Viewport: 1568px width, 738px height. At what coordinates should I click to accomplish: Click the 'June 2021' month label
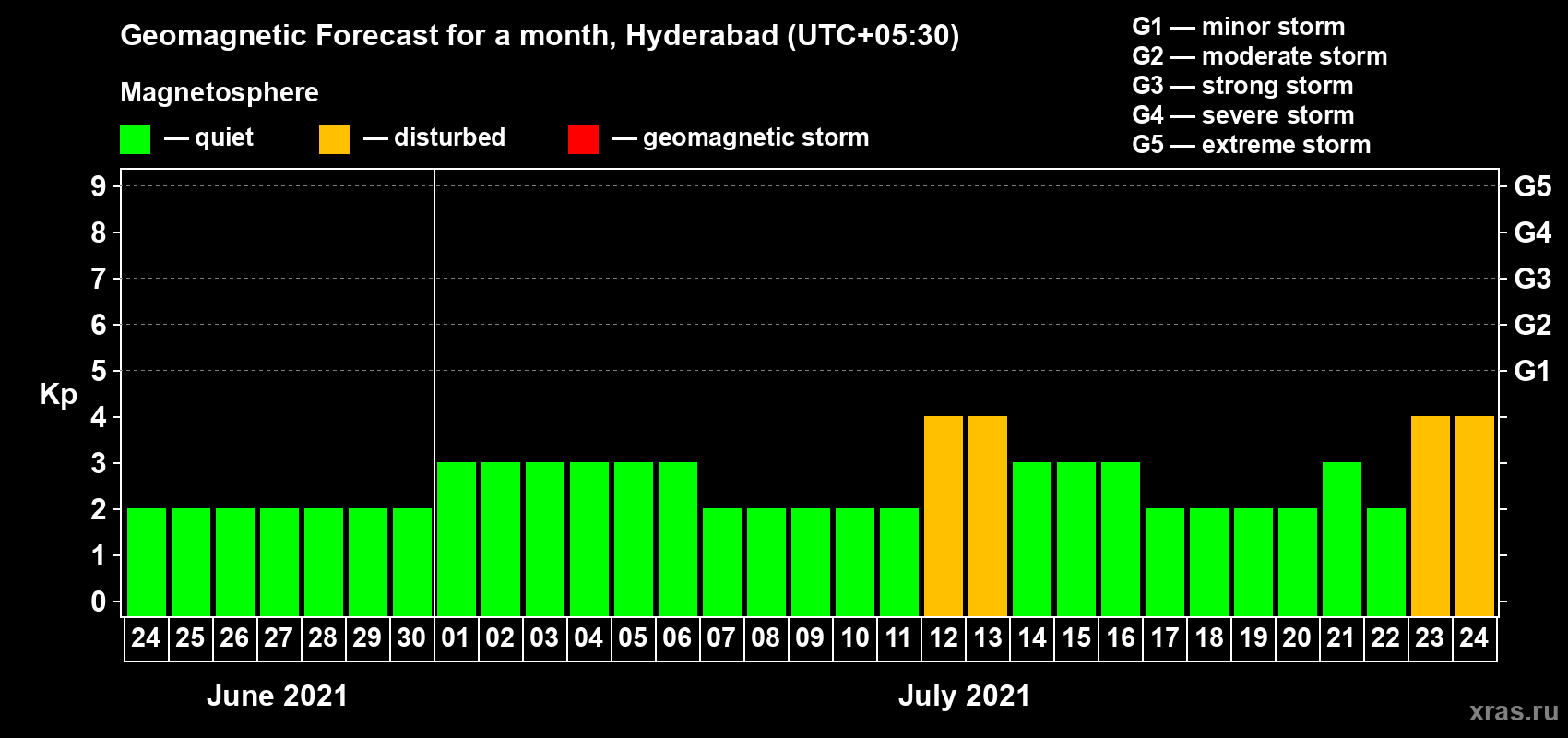tap(278, 696)
